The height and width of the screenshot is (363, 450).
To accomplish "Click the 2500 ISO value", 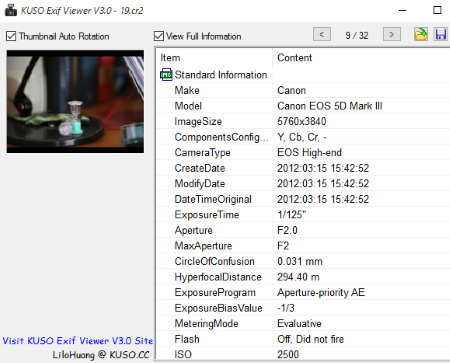I will pos(288,354).
